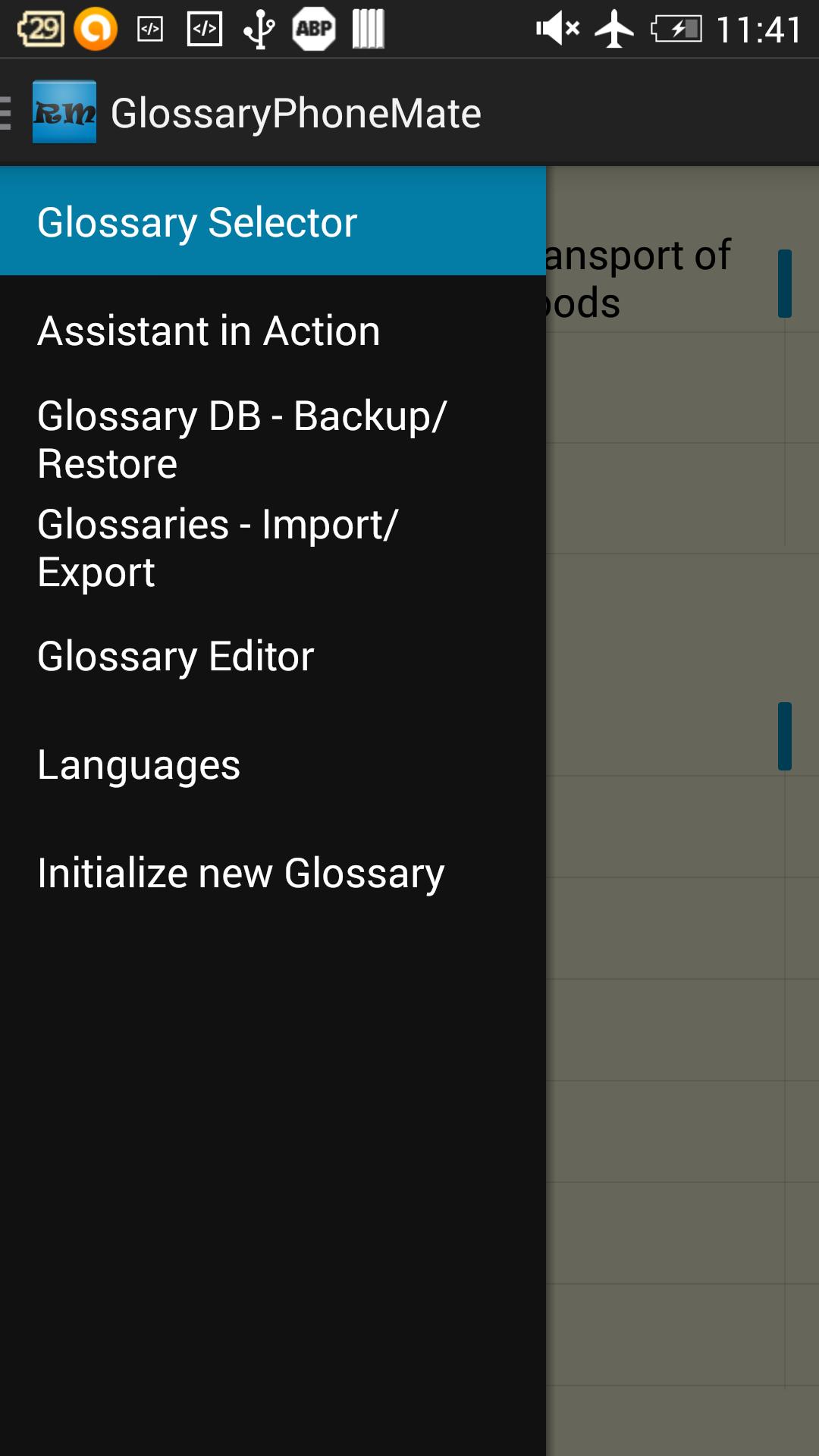Tap the USB connection status bar icon
The image size is (819, 1456).
[258, 29]
